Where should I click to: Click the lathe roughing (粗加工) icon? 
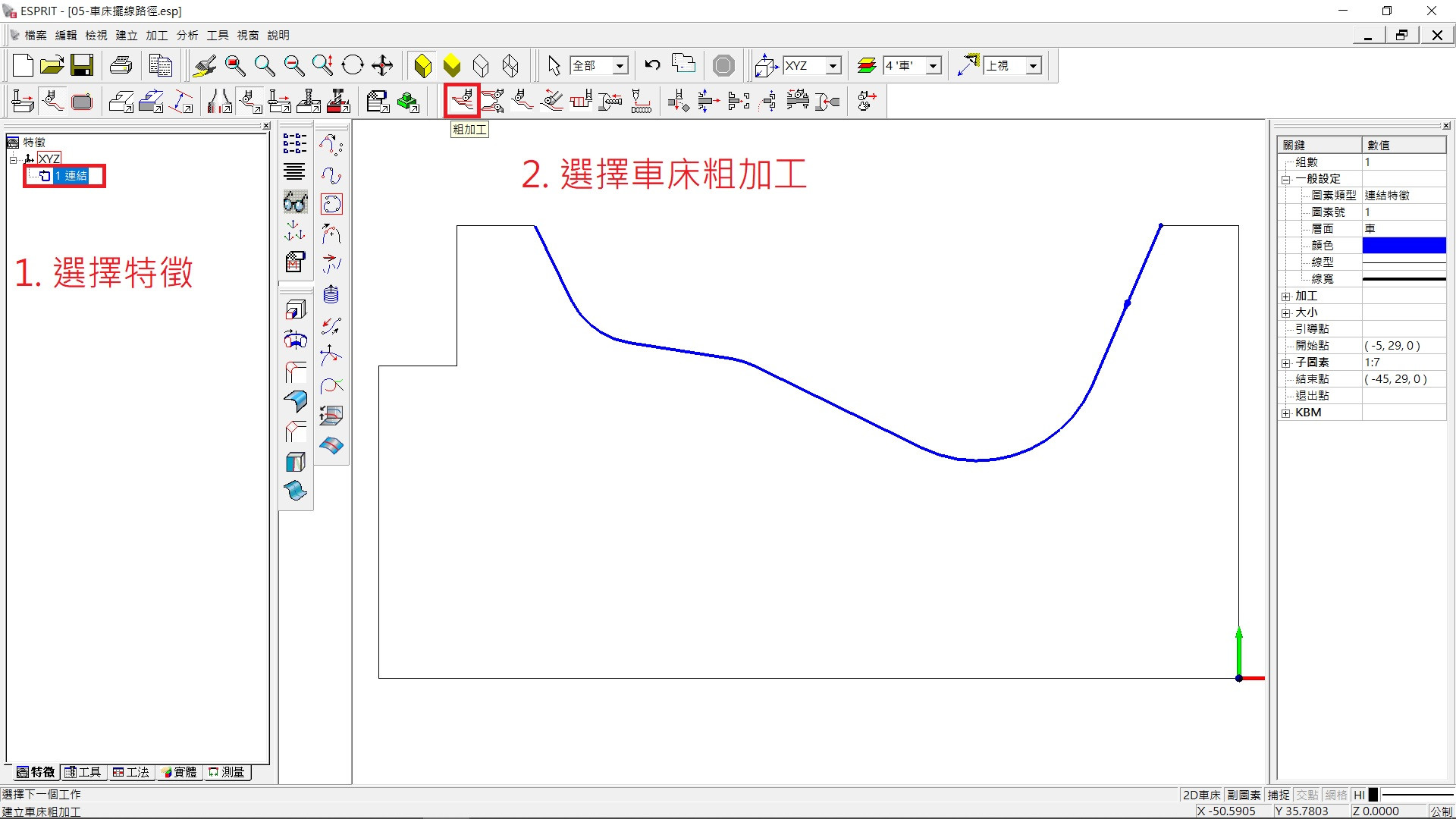tap(462, 101)
